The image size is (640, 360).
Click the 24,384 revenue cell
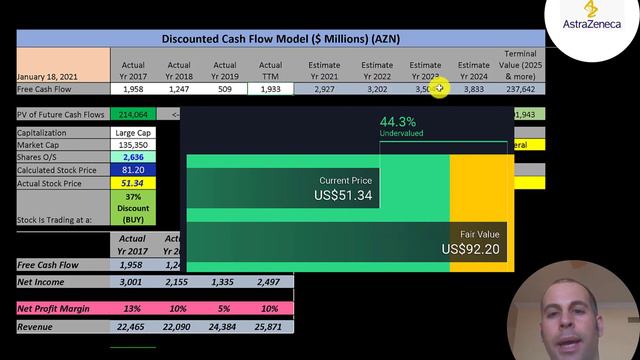[x=222, y=327]
